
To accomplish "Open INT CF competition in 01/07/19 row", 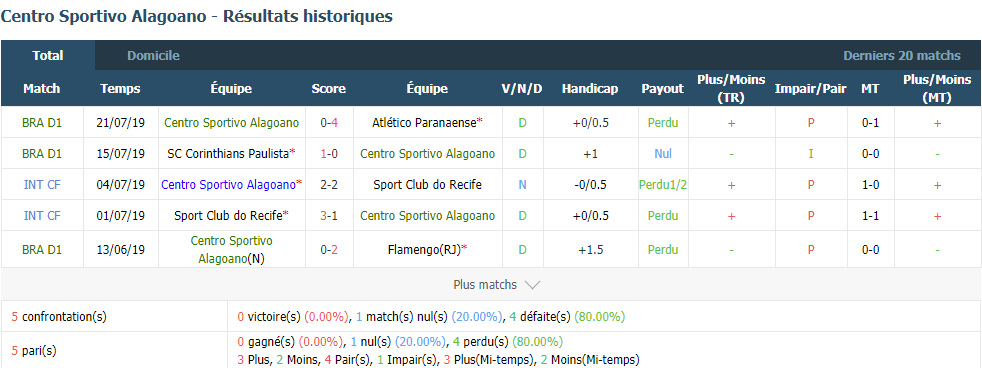I will [x=41, y=215].
